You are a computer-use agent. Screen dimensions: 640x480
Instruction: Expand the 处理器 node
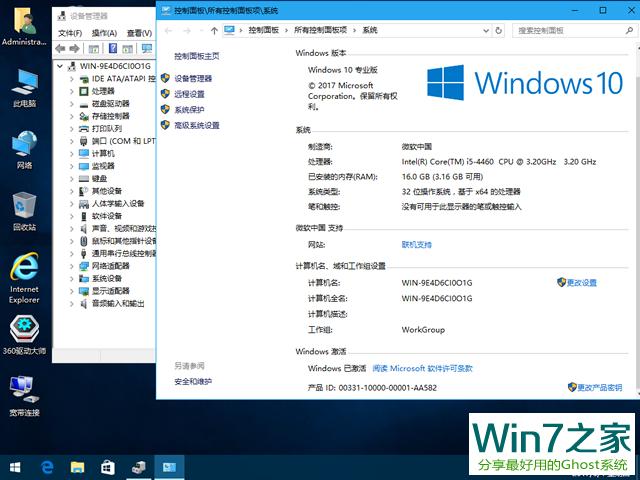tap(71, 91)
